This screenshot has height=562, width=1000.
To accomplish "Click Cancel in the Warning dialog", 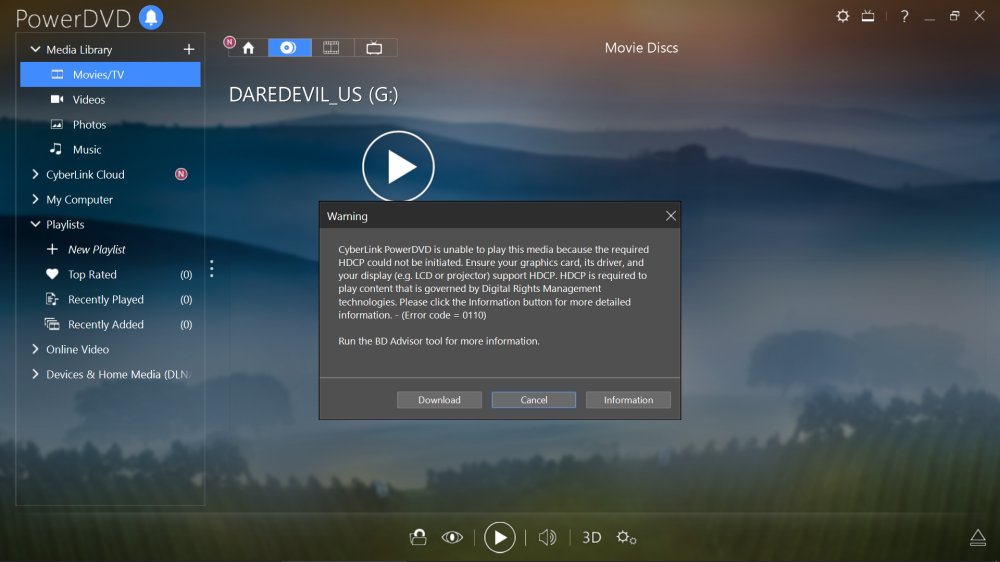I will pyautogui.click(x=533, y=399).
